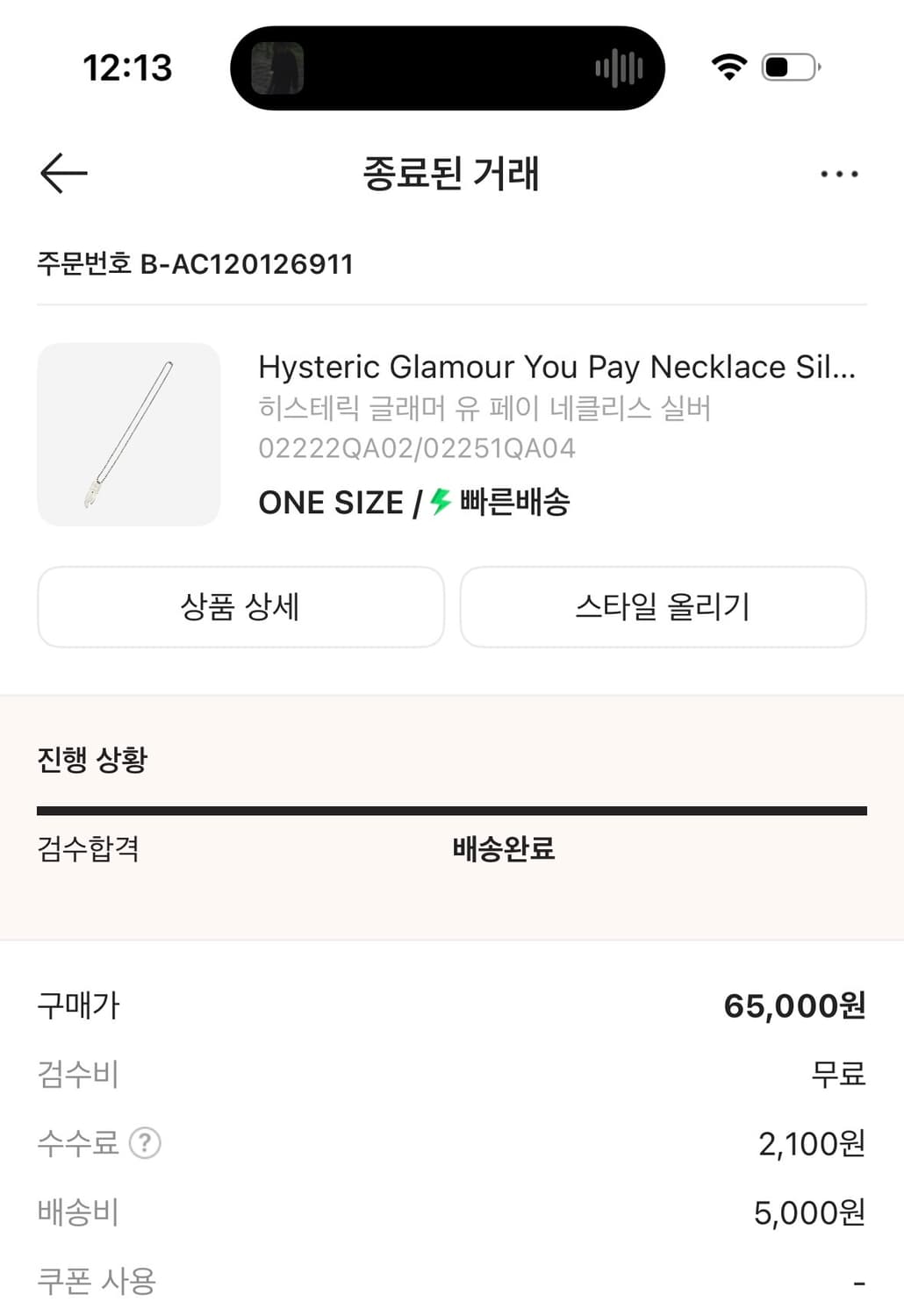
Task: Tap the 12:13 clock in status bar
Action: click(127, 68)
